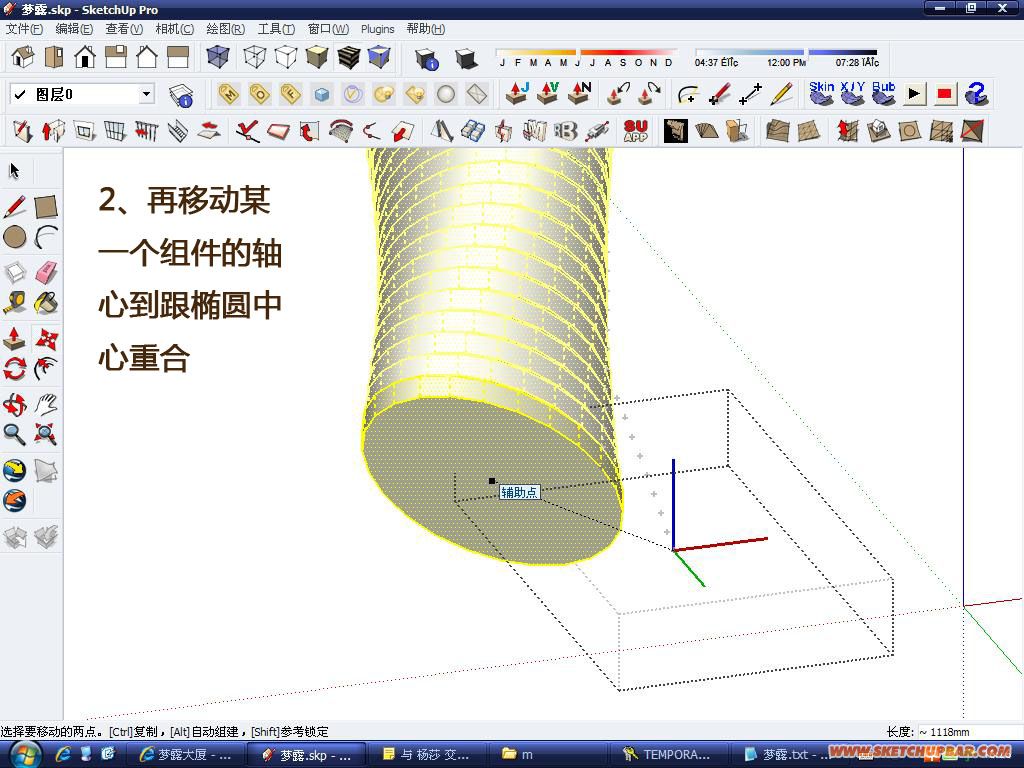Click the blue question mark help icon

[x=976, y=94]
